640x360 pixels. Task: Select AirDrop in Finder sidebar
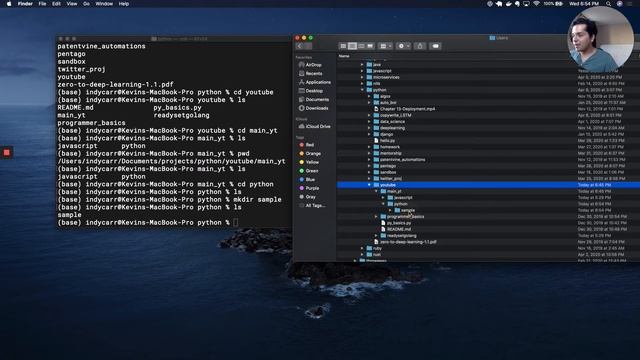coord(311,65)
